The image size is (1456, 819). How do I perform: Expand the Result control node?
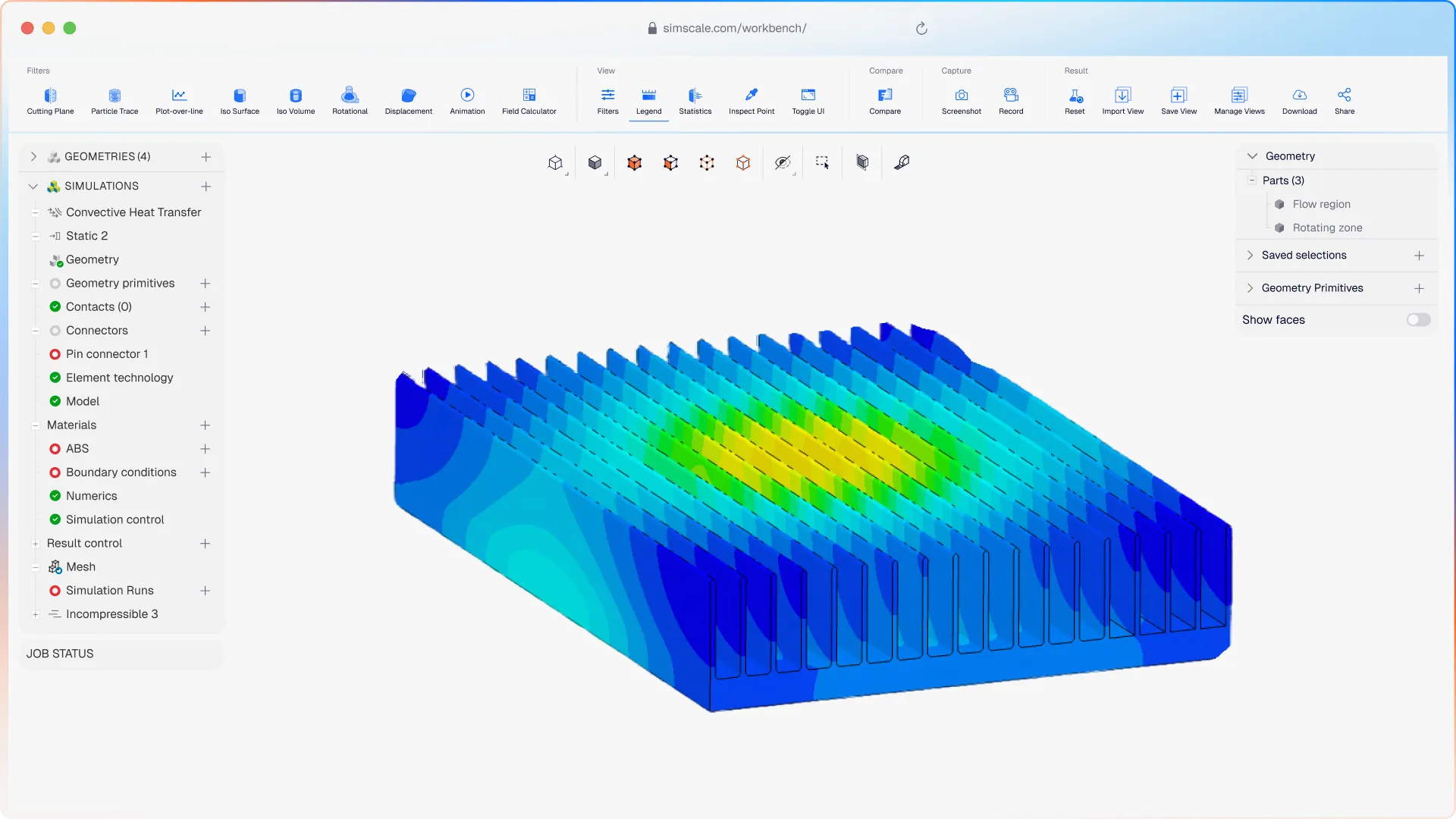click(x=36, y=544)
